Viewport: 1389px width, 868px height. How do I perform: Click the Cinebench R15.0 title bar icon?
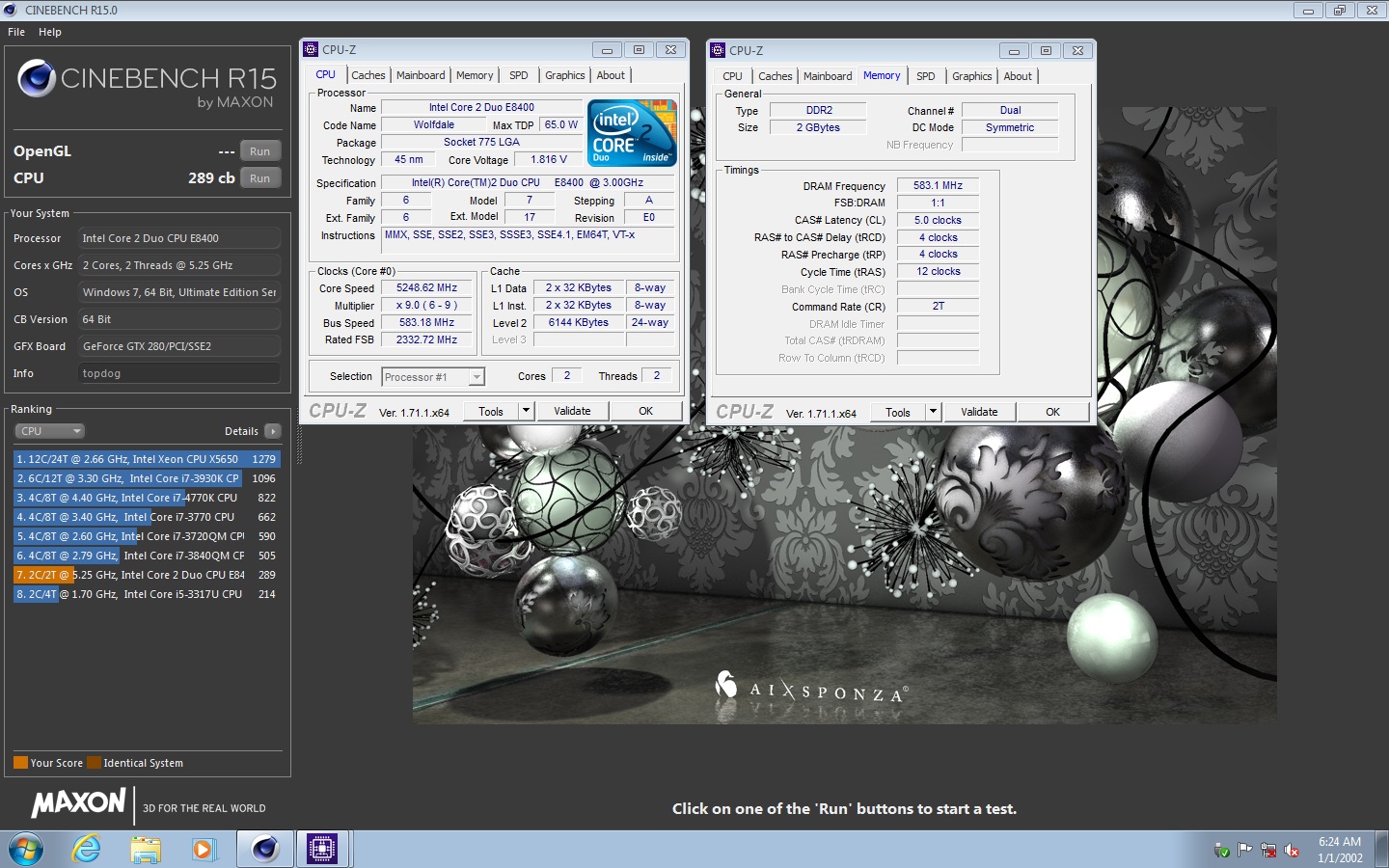click(10, 10)
